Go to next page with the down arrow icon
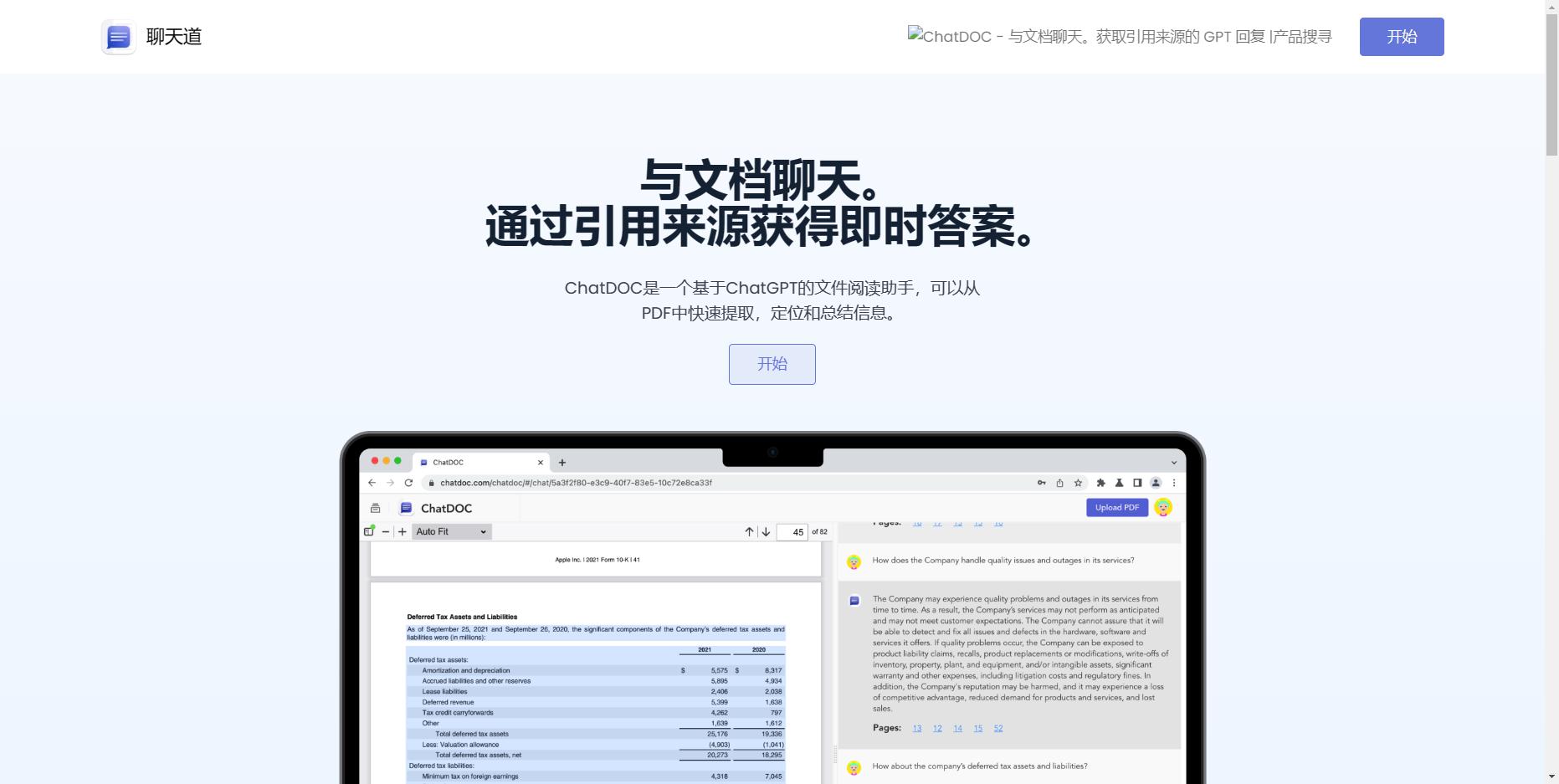The width and height of the screenshot is (1559, 784). click(x=766, y=531)
